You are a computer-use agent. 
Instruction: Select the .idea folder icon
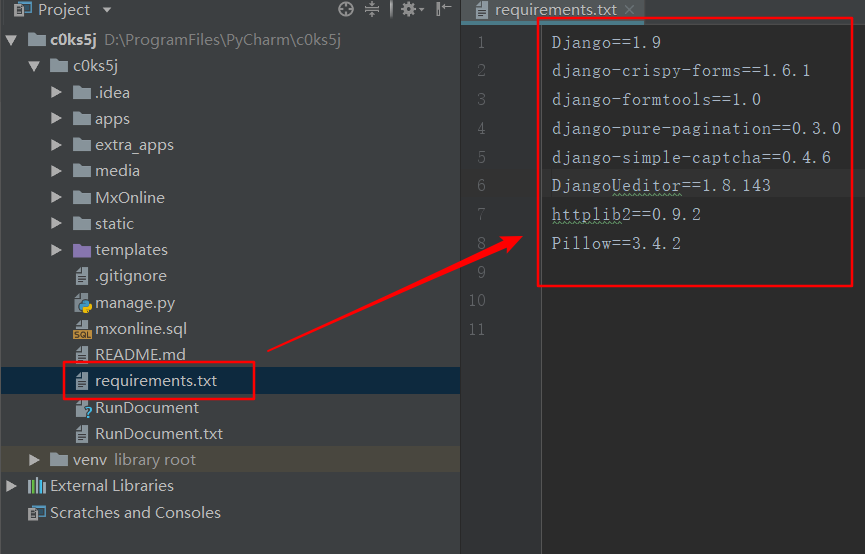[82, 92]
